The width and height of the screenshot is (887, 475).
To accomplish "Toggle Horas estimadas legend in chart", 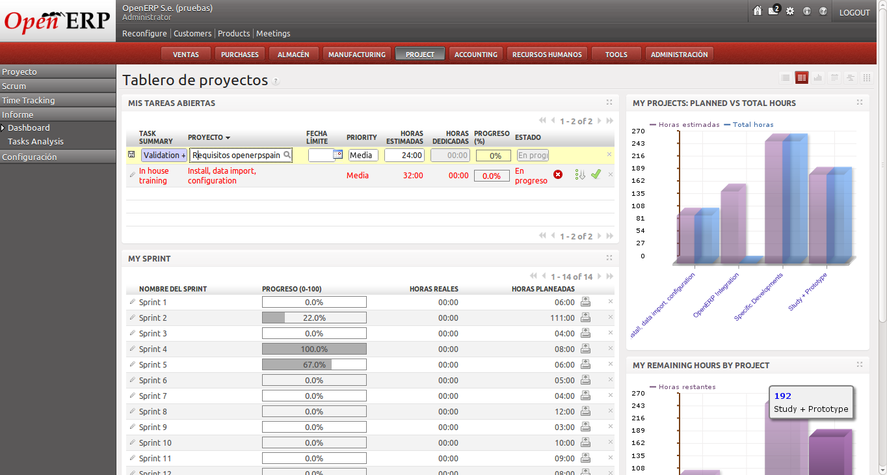I will pos(685,124).
